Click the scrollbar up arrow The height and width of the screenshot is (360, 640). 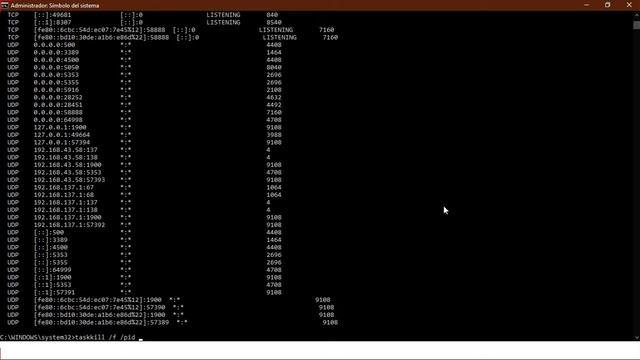click(x=636, y=15)
